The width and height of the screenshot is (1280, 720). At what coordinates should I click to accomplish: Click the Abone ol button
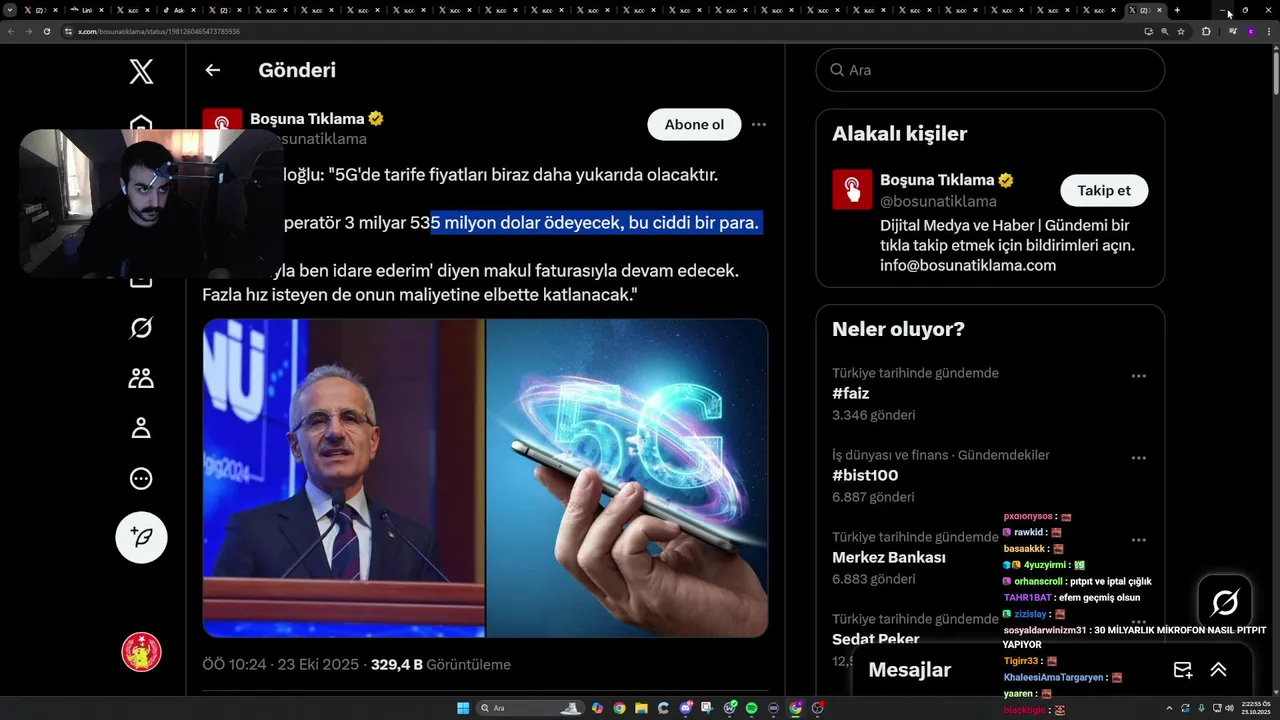(694, 125)
